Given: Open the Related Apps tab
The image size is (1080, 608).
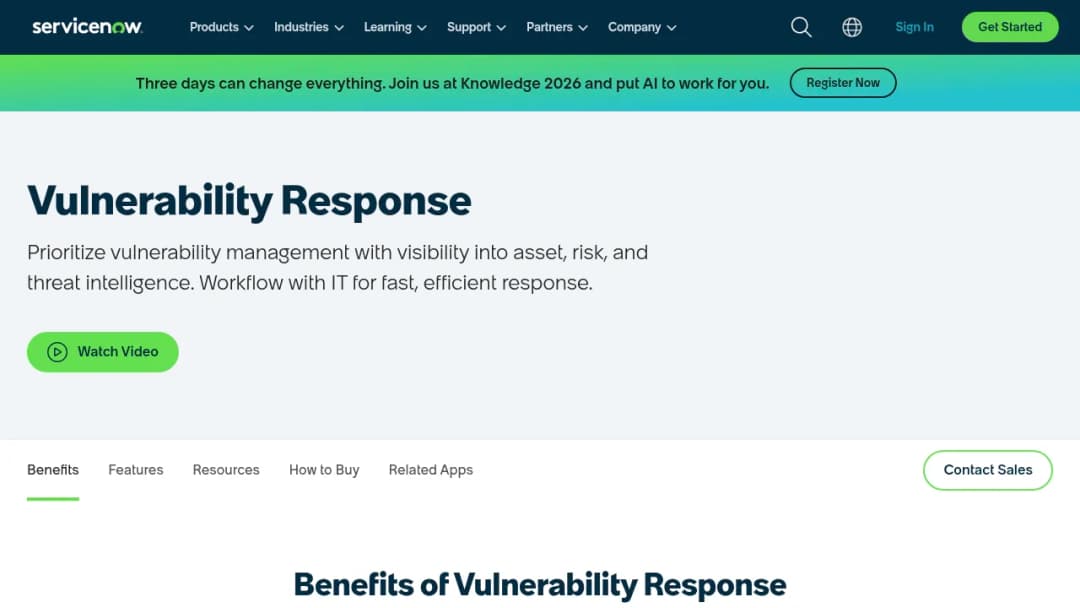Looking at the screenshot, I should pyautogui.click(x=430, y=470).
